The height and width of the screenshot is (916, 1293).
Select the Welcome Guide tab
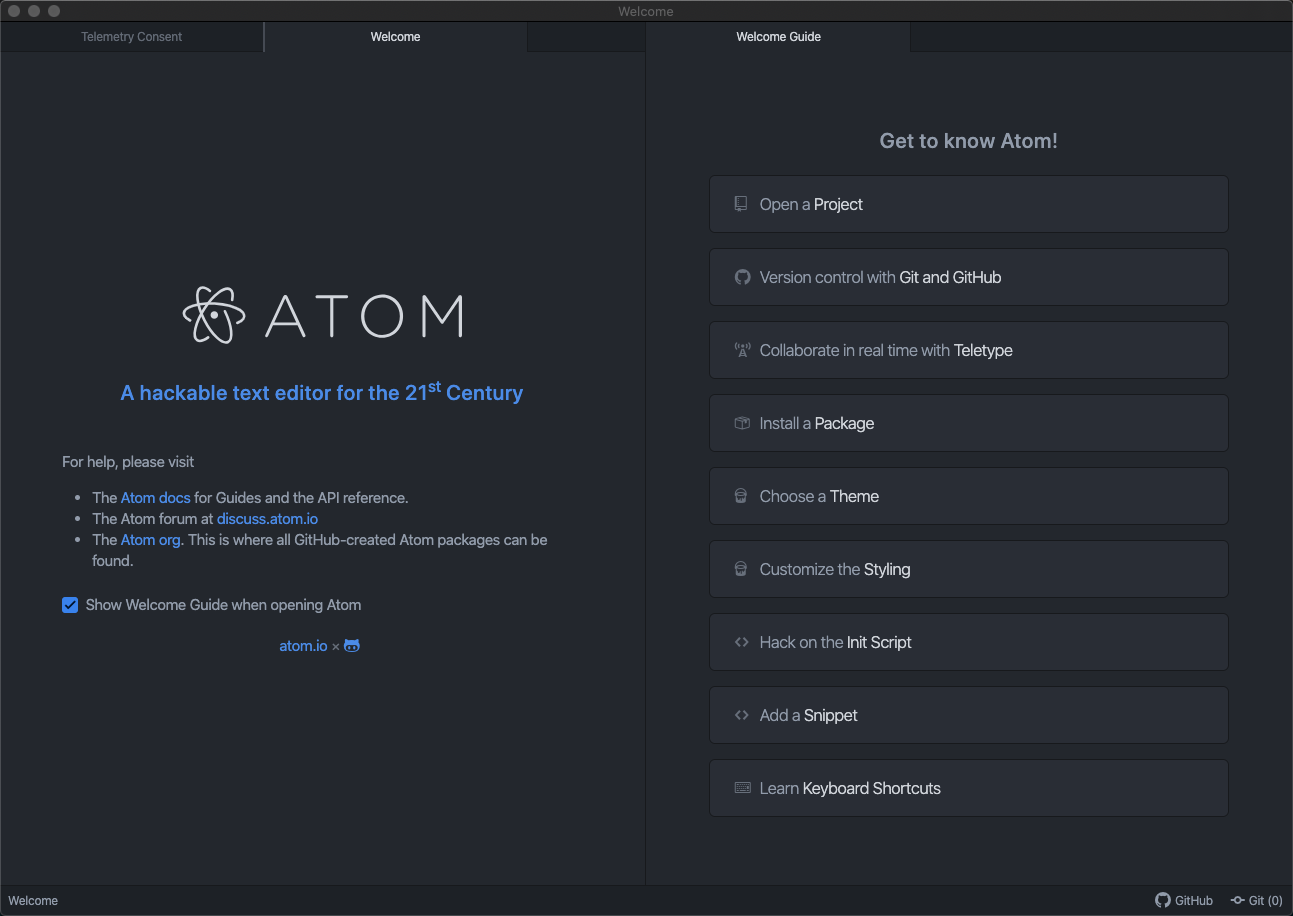click(778, 37)
